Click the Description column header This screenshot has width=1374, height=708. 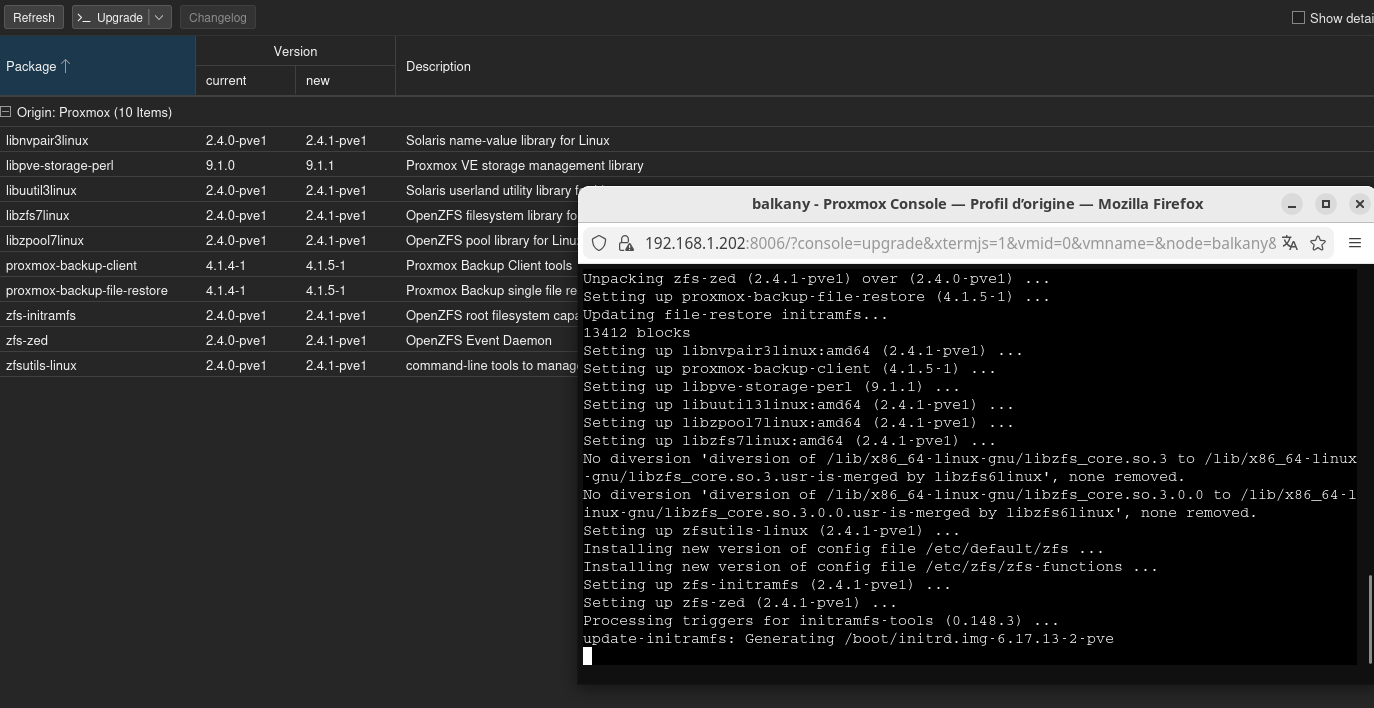(438, 66)
